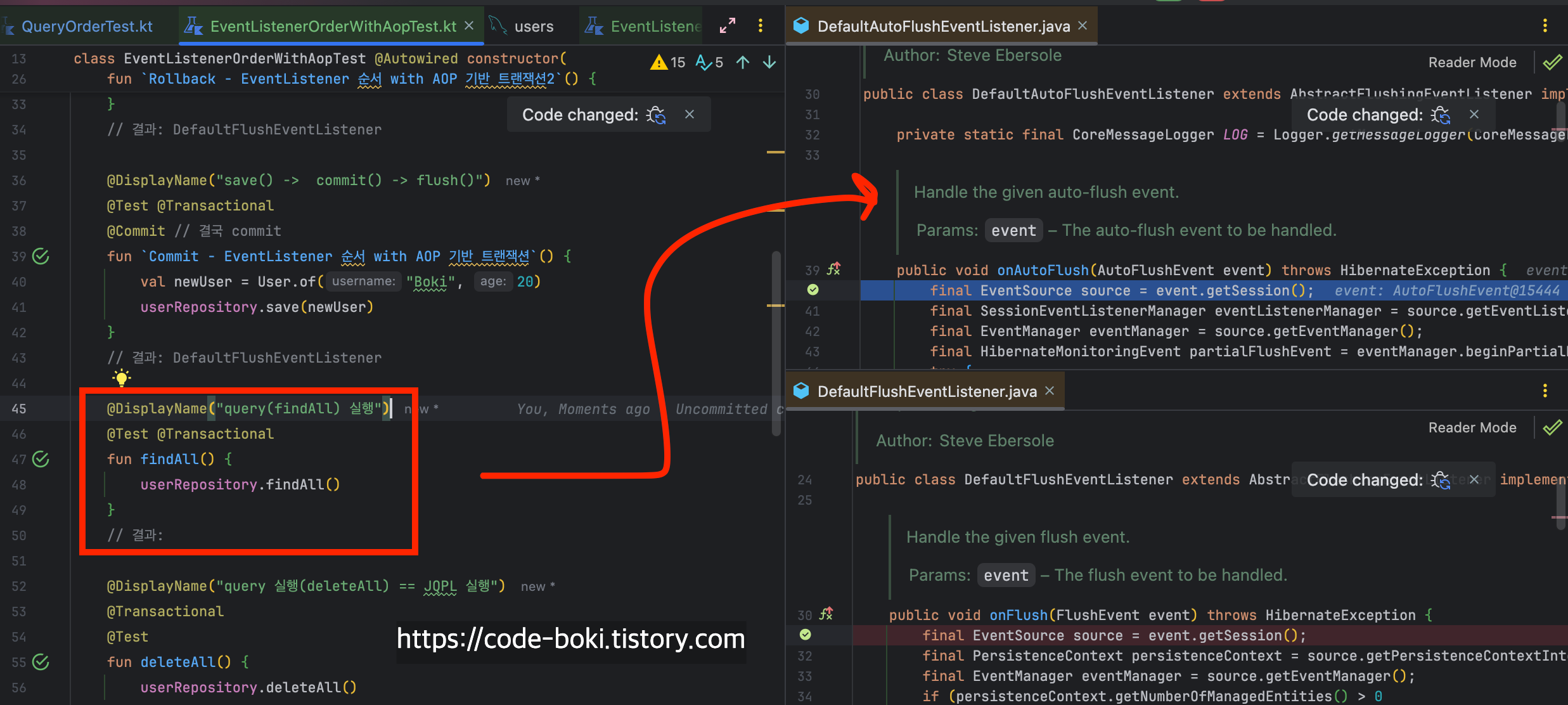The width and height of the screenshot is (1568, 705).
Task: Click onAutoFlush override gutter marker
Action: pos(833,269)
